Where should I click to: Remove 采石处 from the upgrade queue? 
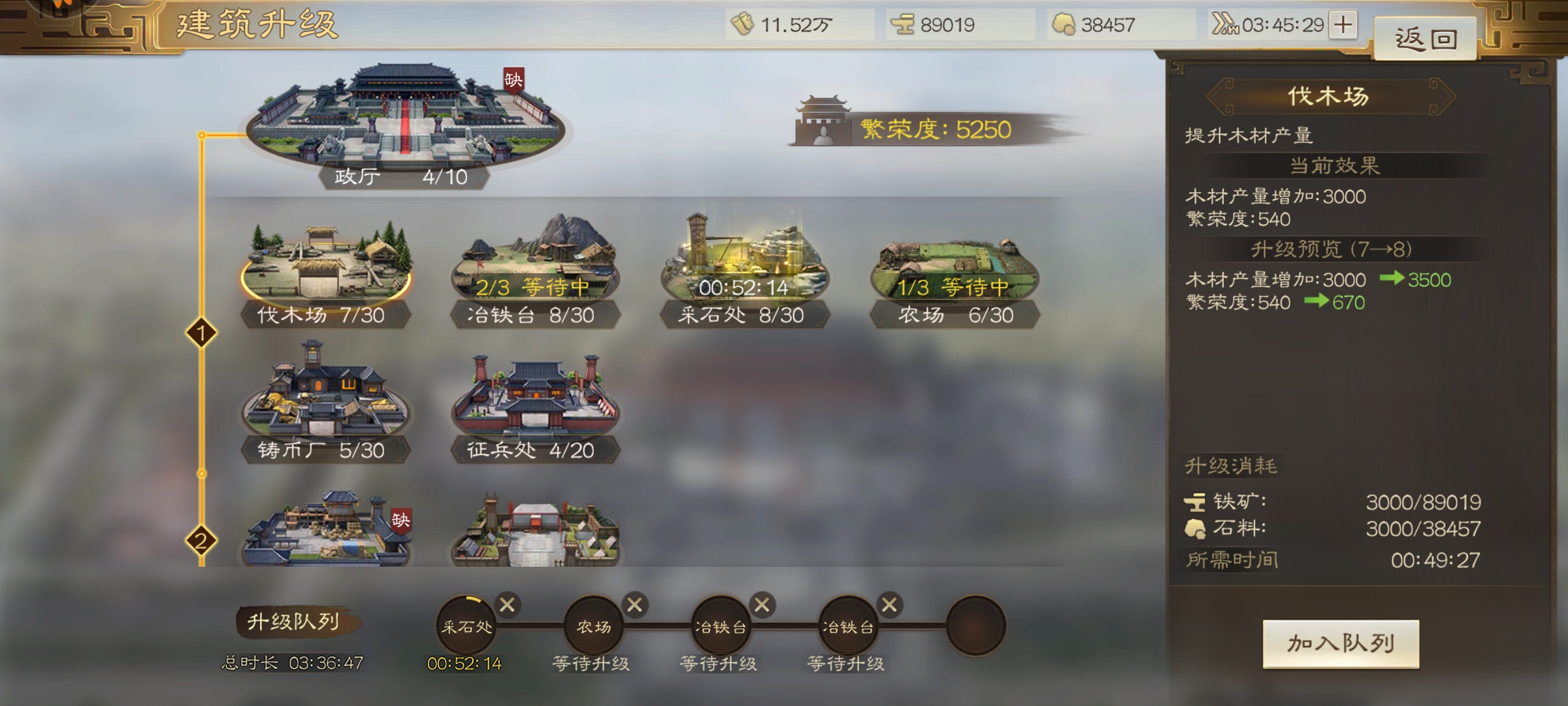[x=507, y=605]
